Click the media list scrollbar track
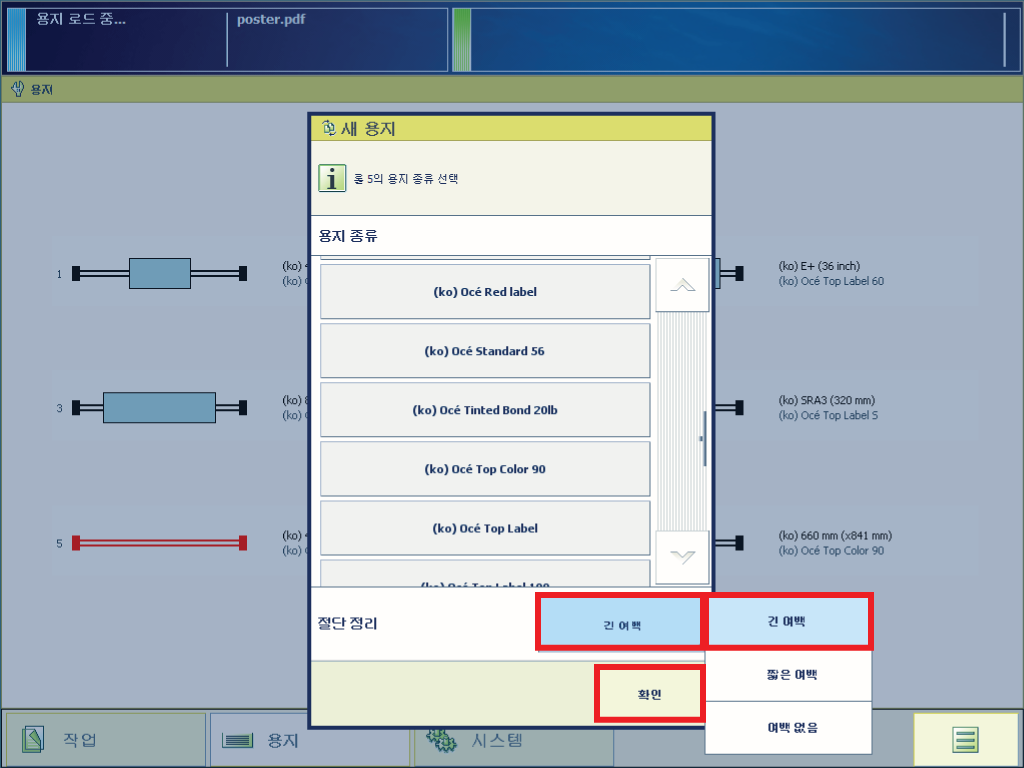 click(682, 421)
